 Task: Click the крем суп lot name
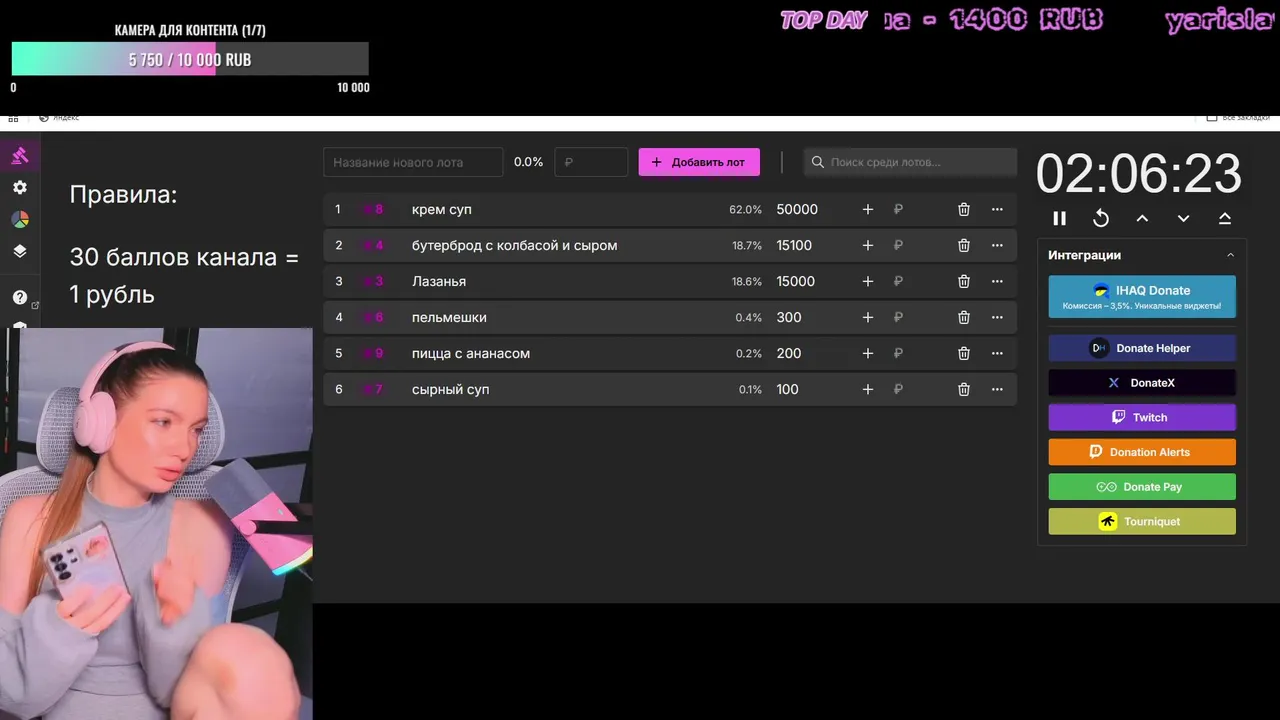pyautogui.click(x=442, y=210)
